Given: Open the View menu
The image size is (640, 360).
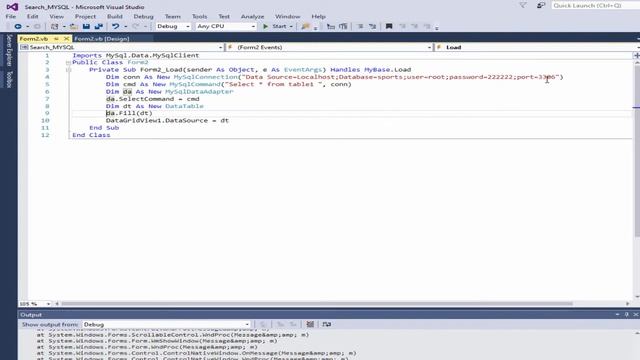Looking at the screenshot, I should 56,16.
